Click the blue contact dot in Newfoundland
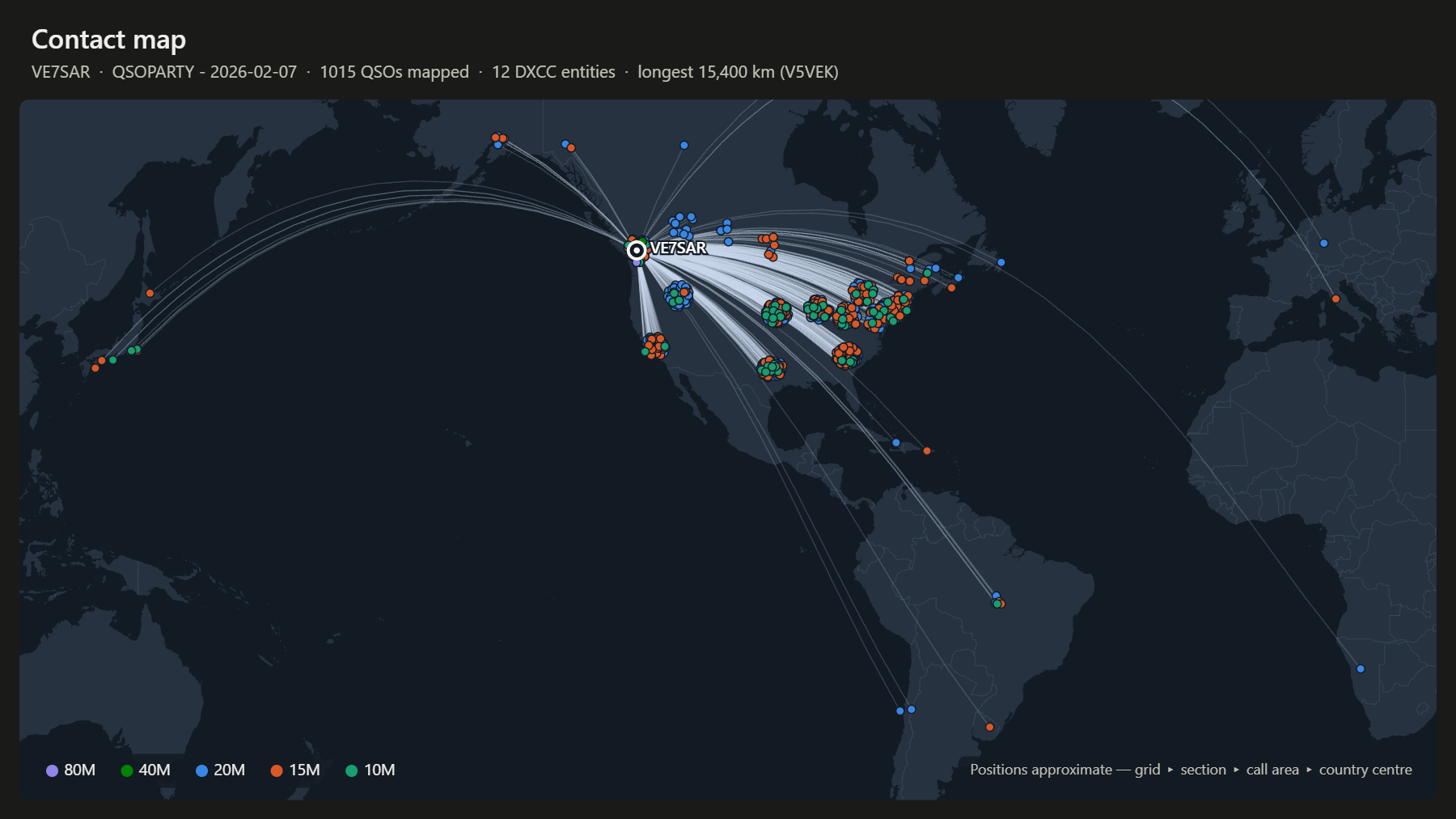 coord(1001,262)
